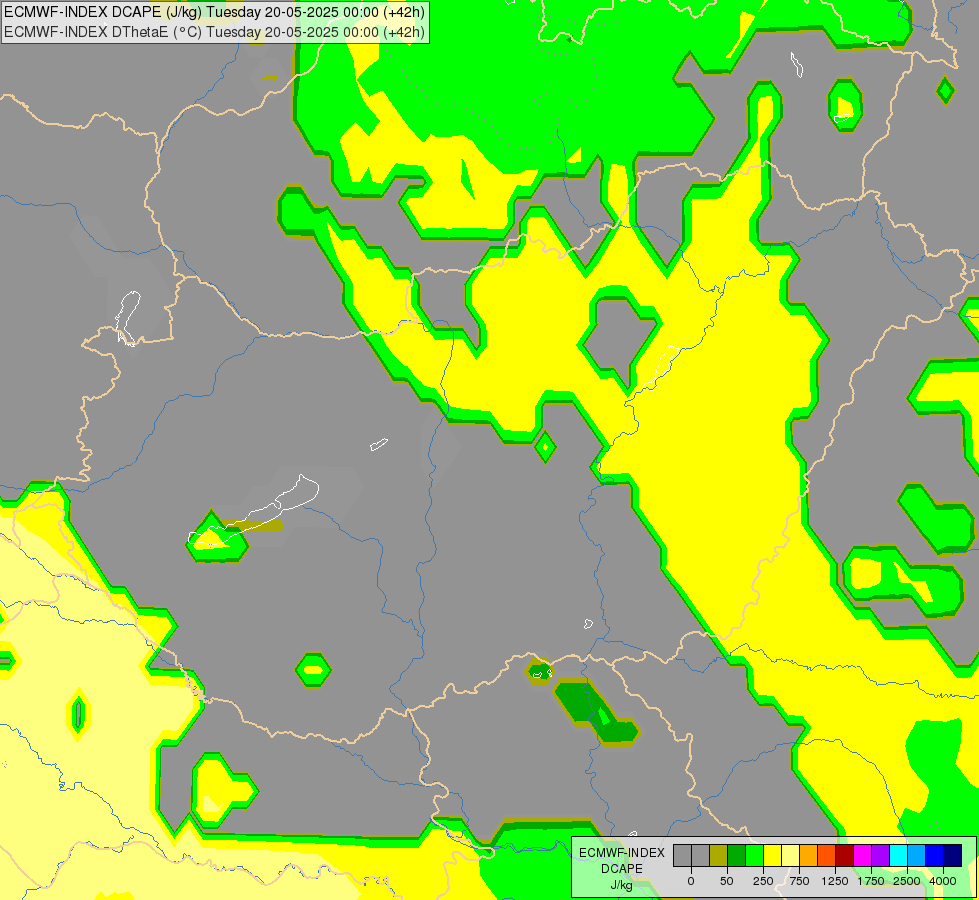The width and height of the screenshot is (979, 900).
Task: Select the magenta legend color swatch
Action: (x=863, y=855)
